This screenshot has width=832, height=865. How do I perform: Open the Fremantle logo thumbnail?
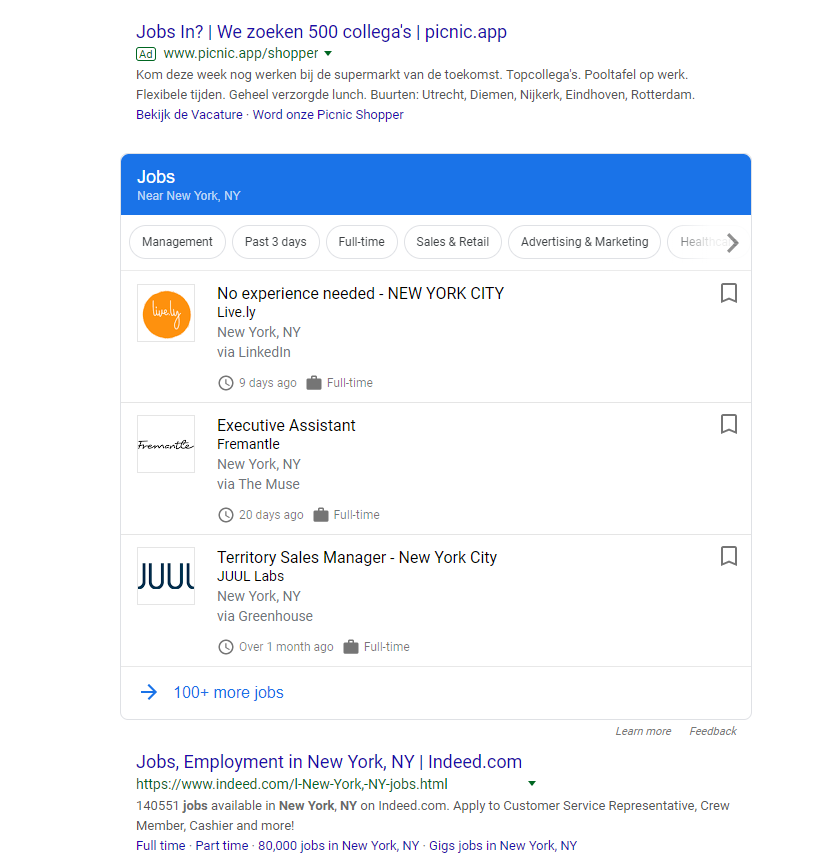(166, 444)
